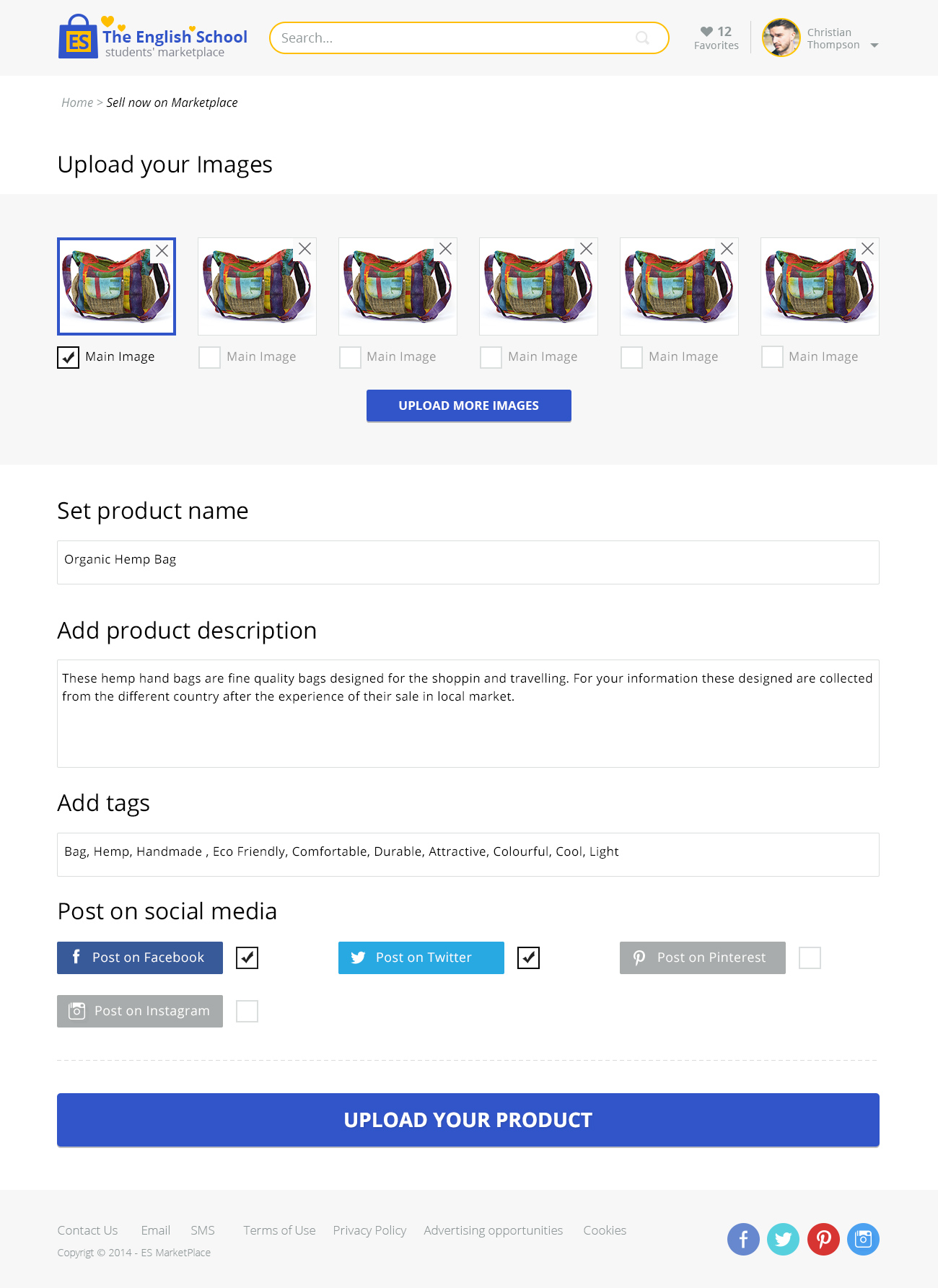The height and width of the screenshot is (1288, 938).
Task: Expand the Christian Thompson account dropdown arrow
Action: tap(875, 45)
